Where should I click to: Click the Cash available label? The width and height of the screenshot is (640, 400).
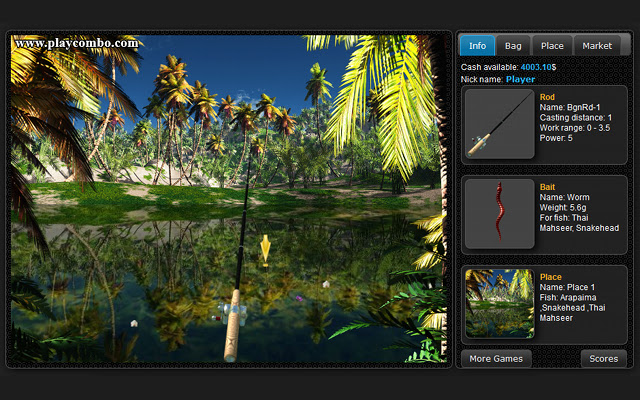tap(489, 67)
